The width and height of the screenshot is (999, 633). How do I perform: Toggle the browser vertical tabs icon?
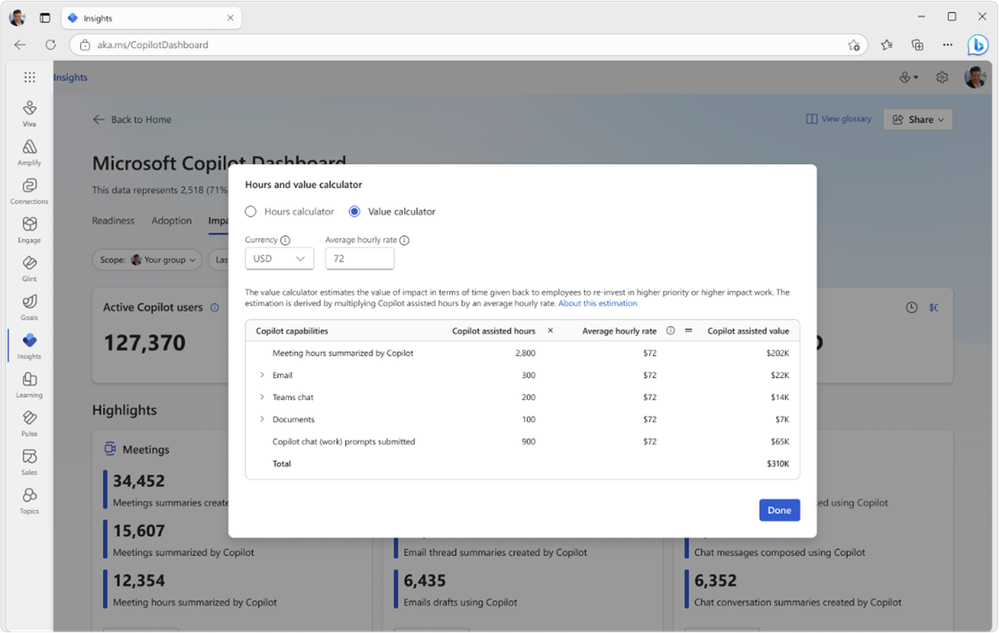click(45, 18)
